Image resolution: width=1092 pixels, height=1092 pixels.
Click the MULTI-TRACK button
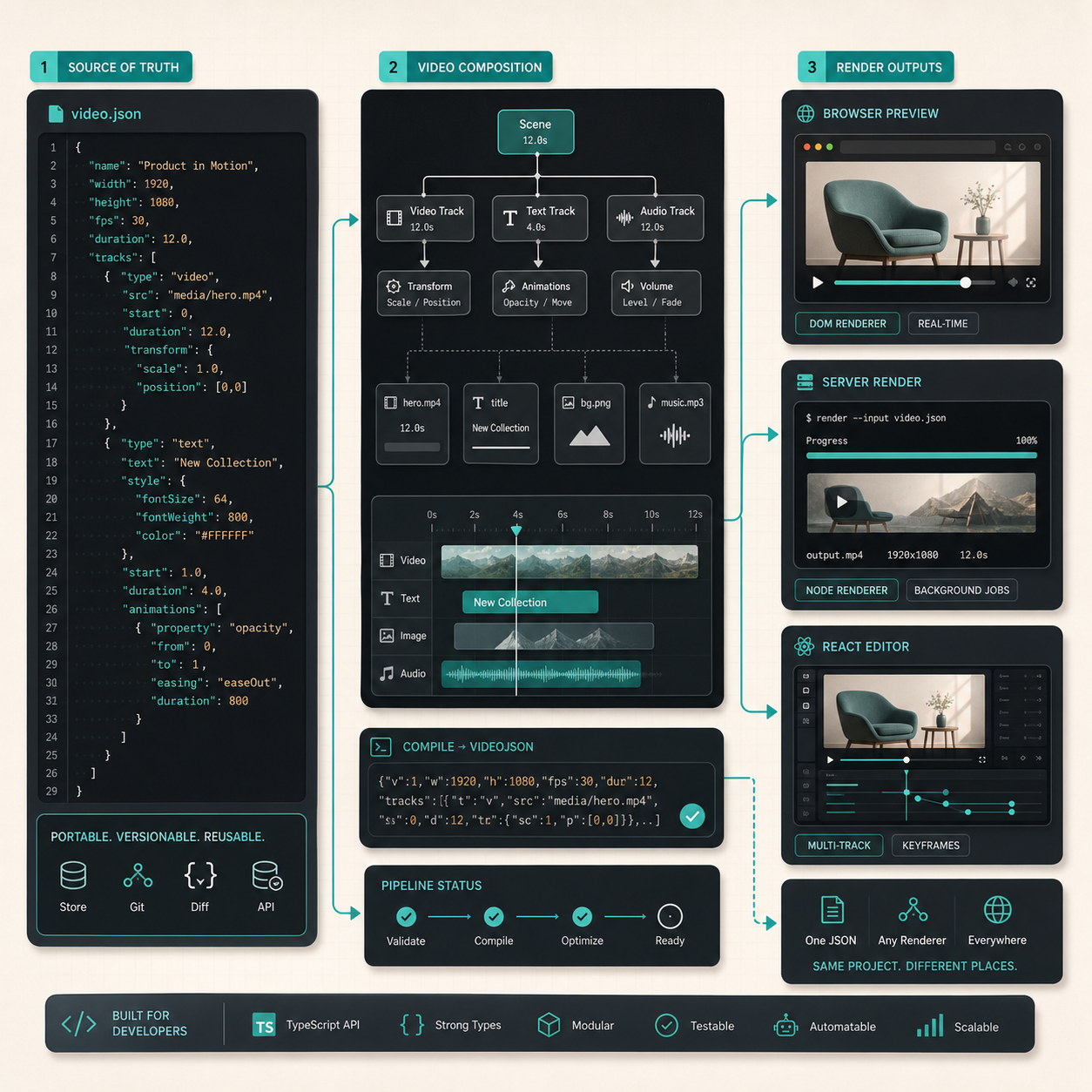[839, 845]
